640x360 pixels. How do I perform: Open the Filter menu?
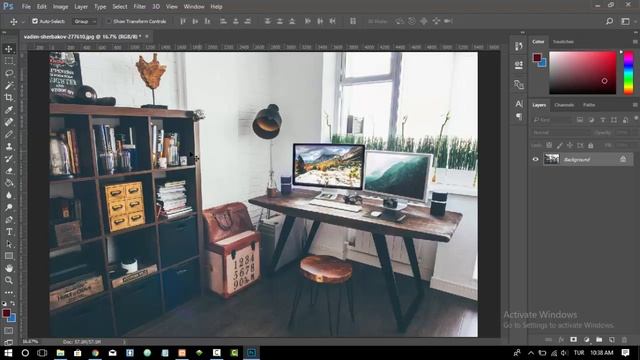pyautogui.click(x=140, y=7)
